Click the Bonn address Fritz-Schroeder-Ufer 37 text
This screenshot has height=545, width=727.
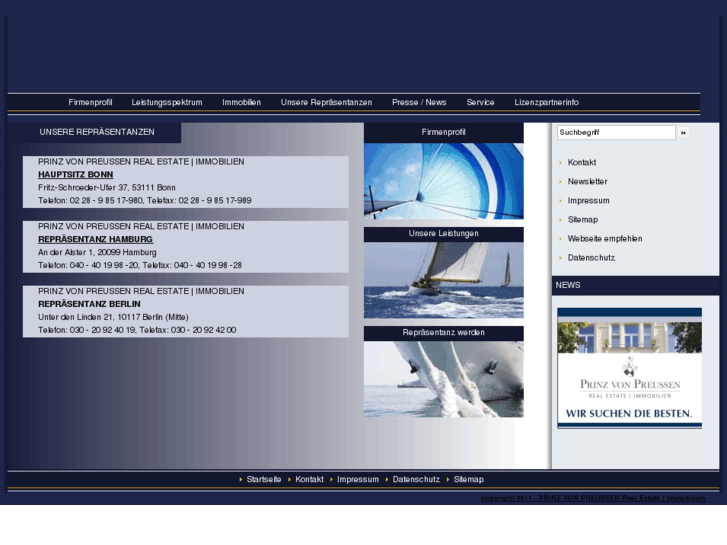pos(107,187)
